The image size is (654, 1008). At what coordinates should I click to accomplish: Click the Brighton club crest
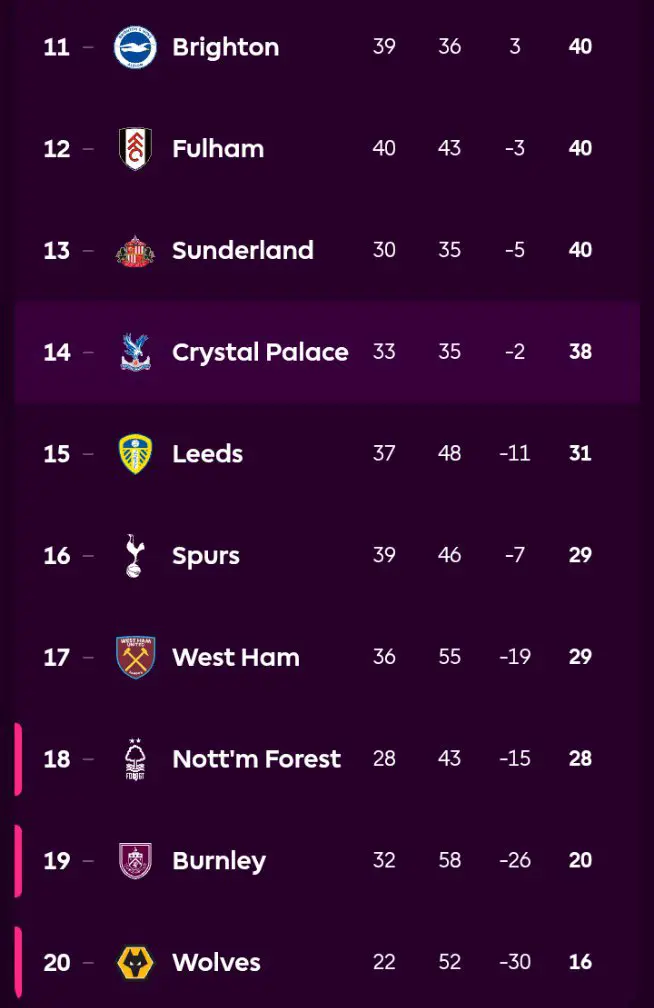(x=135, y=47)
